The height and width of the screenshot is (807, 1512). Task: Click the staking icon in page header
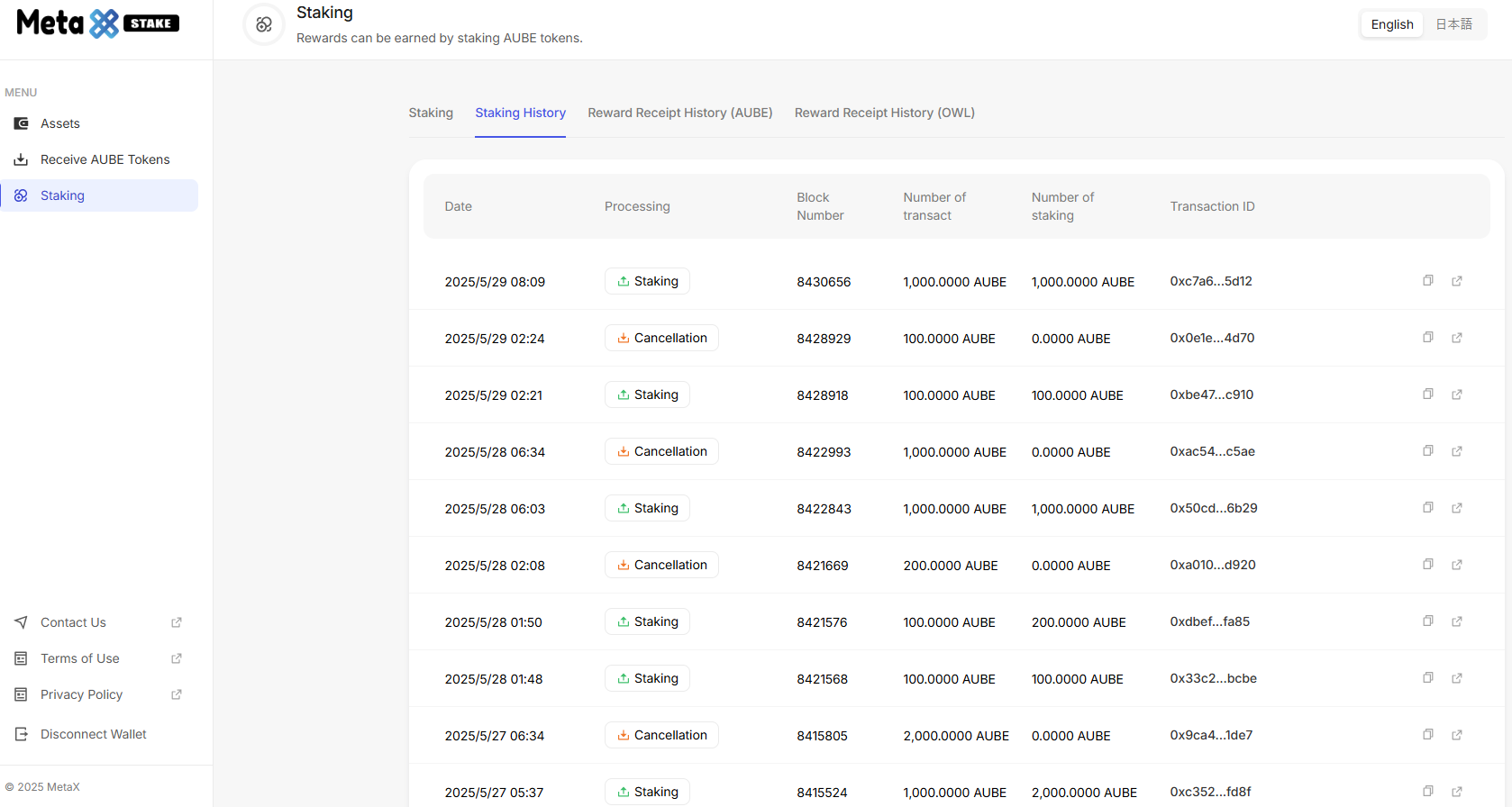pos(264,24)
